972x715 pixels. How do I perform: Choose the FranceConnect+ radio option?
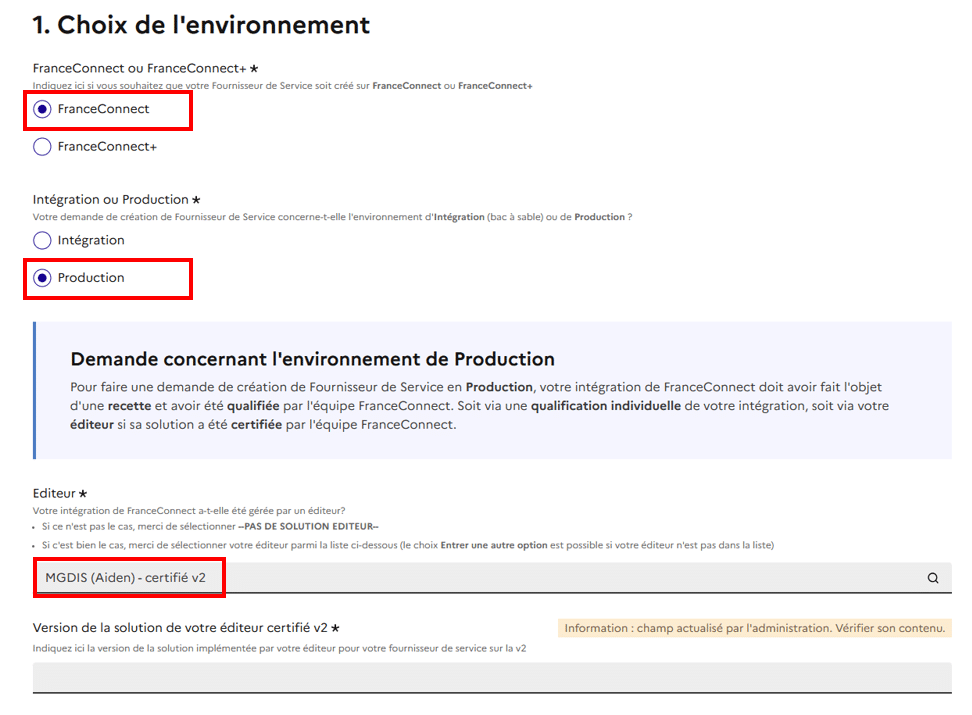42,147
